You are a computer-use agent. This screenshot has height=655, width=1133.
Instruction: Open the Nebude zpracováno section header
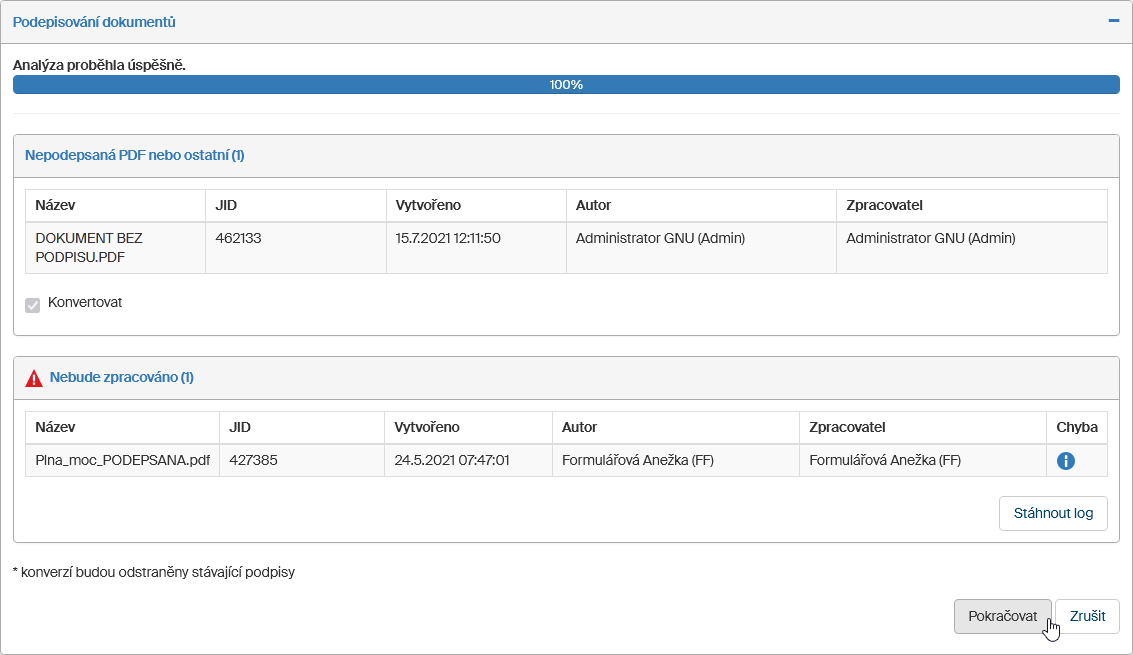[x=122, y=378]
